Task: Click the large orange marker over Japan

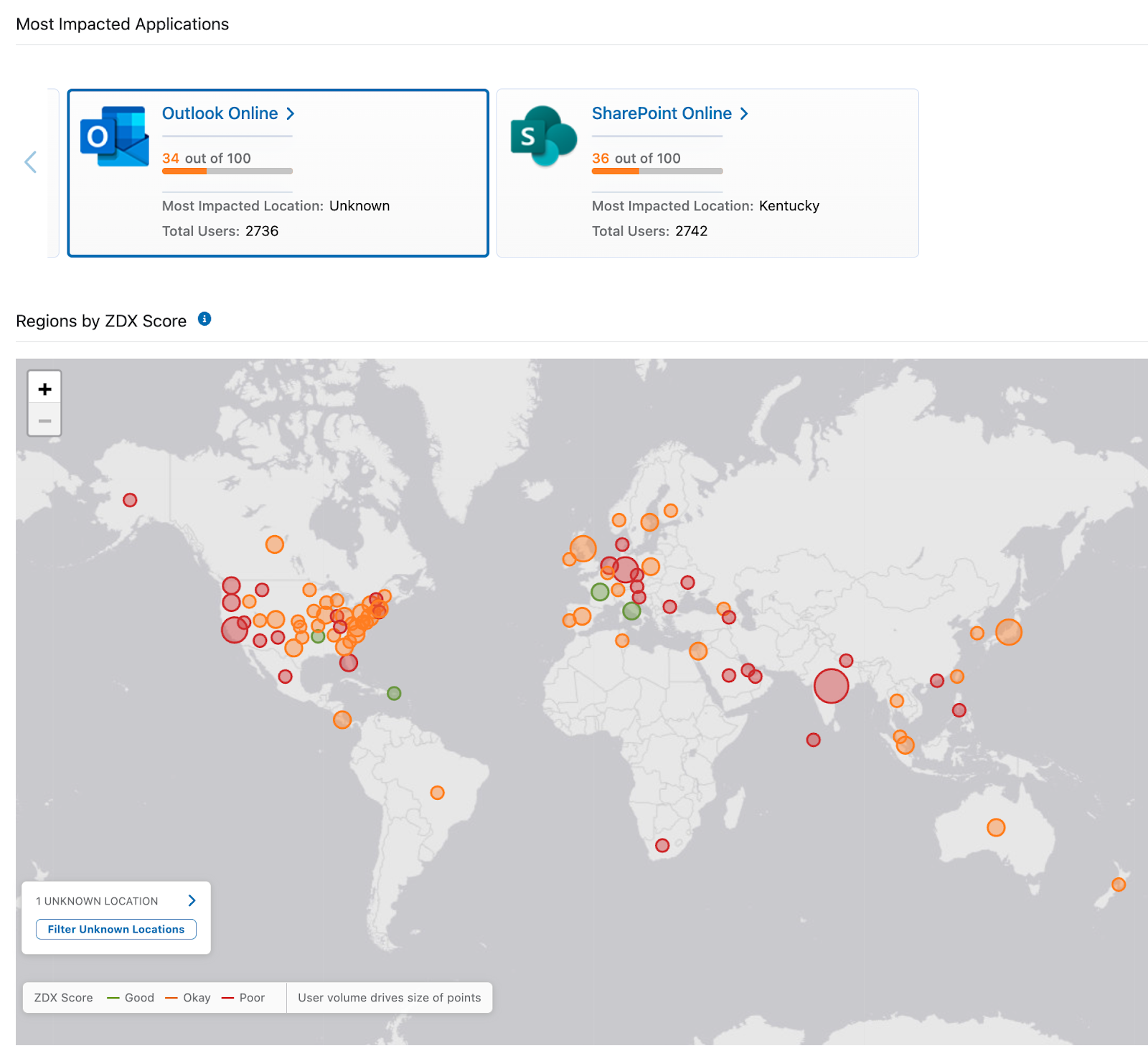Action: pos(1008,632)
